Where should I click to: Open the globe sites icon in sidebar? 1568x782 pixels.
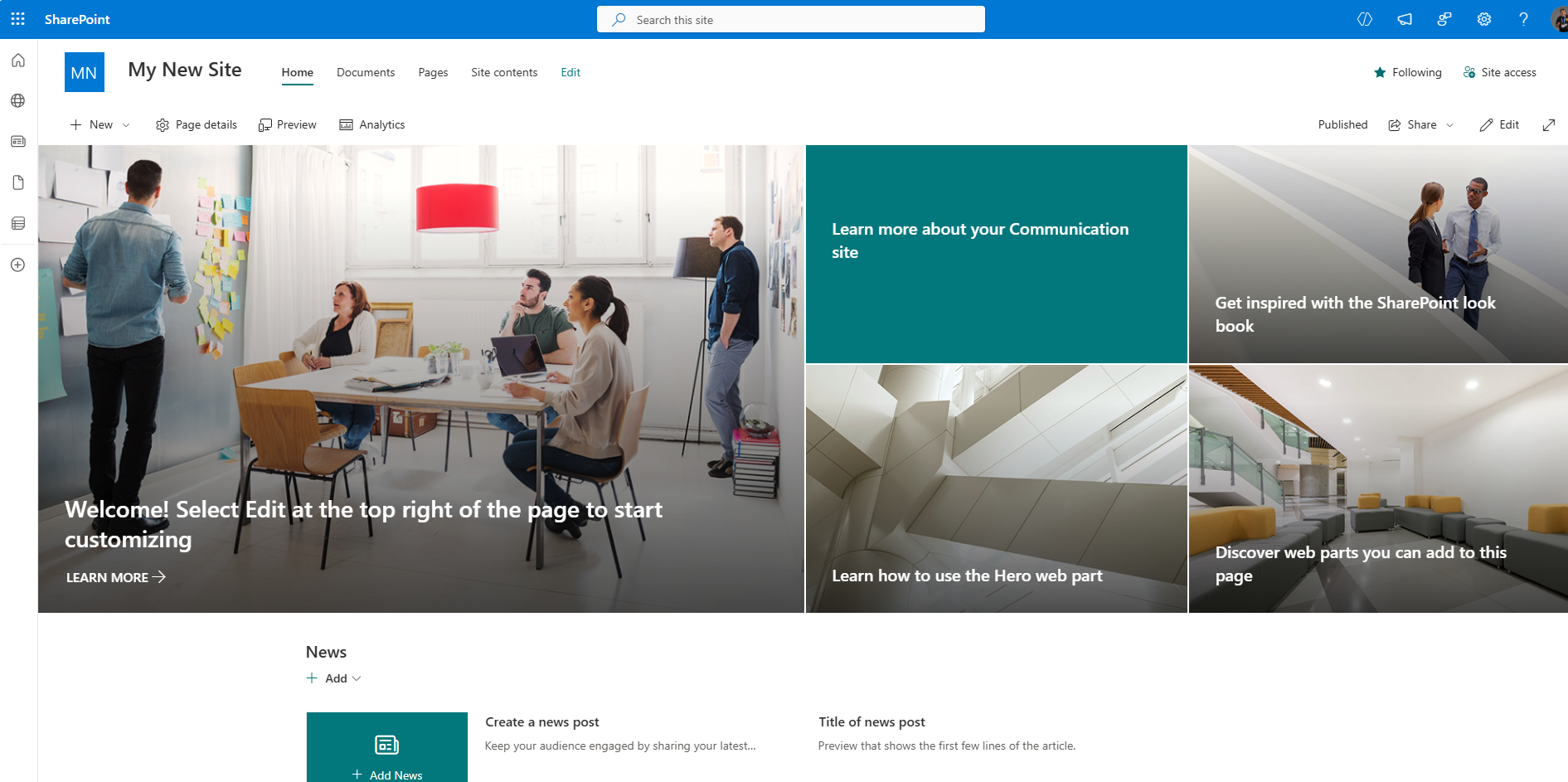[18, 101]
